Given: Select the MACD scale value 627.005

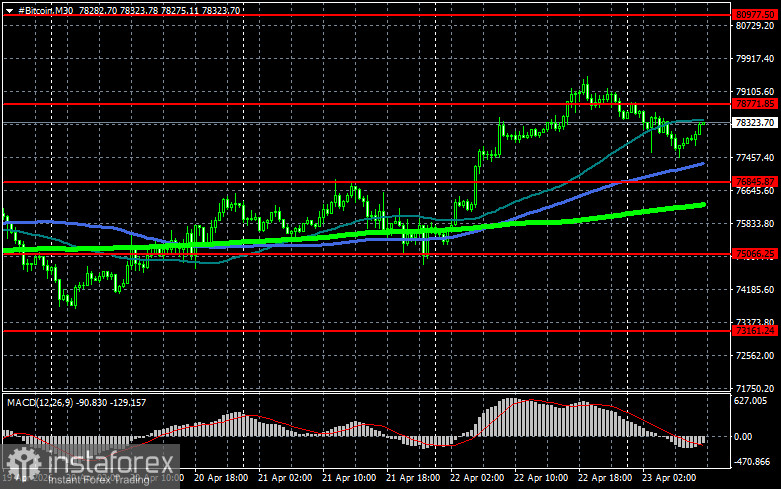Looking at the screenshot, I should click(751, 400).
